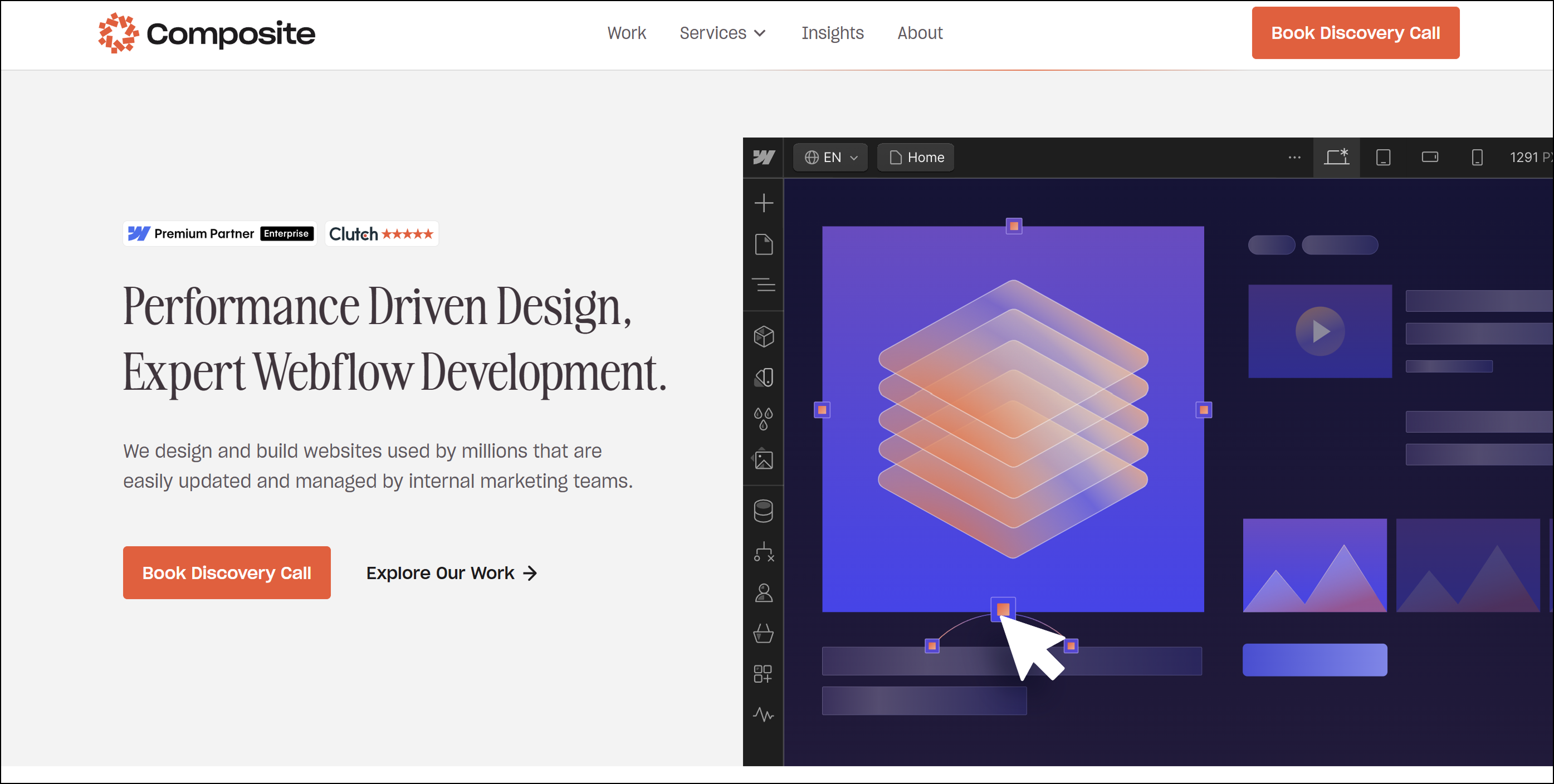Switch to mobile landscape breakpoint
The height and width of the screenshot is (784, 1554).
pyautogui.click(x=1430, y=158)
